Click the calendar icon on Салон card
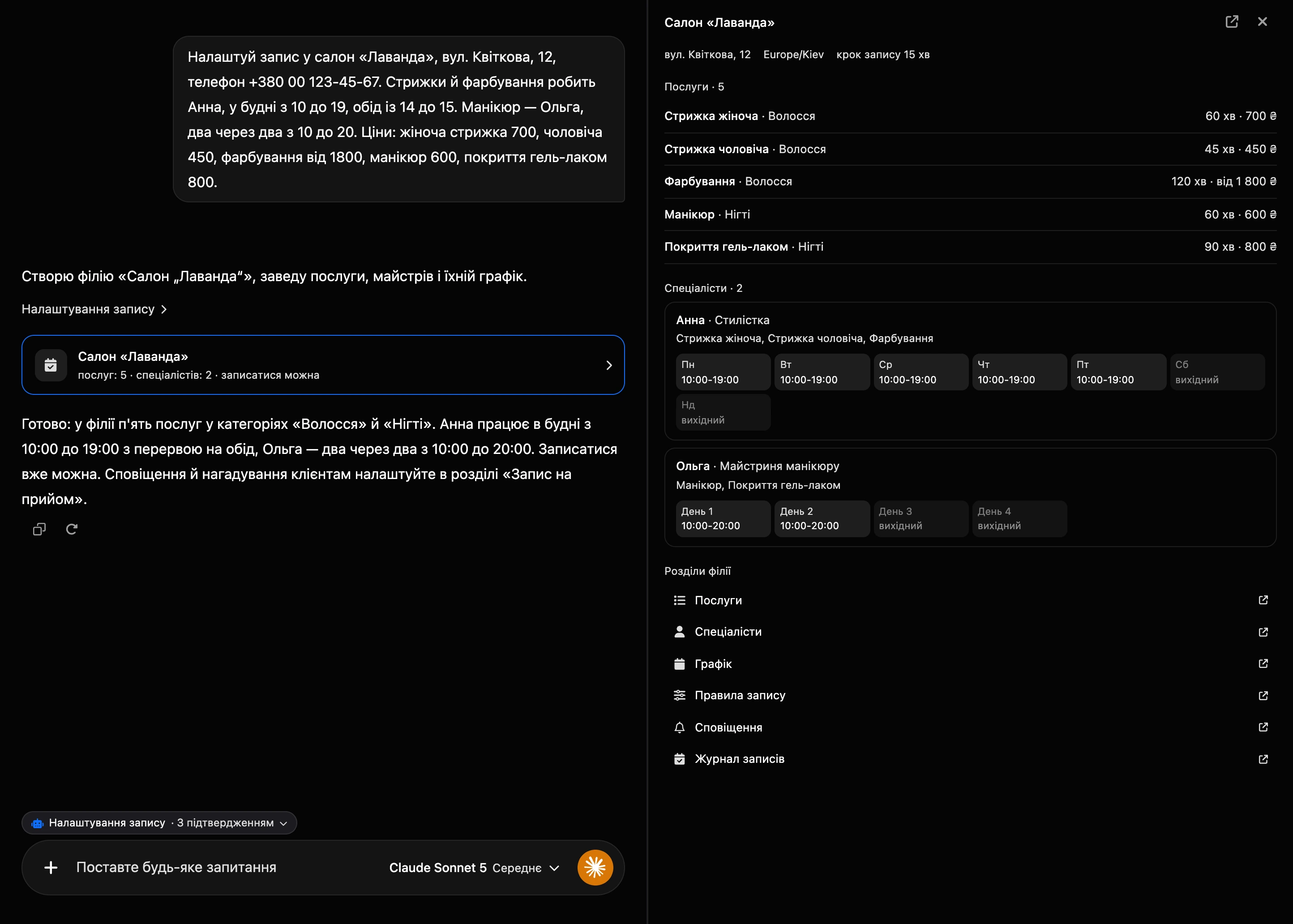 coord(51,365)
